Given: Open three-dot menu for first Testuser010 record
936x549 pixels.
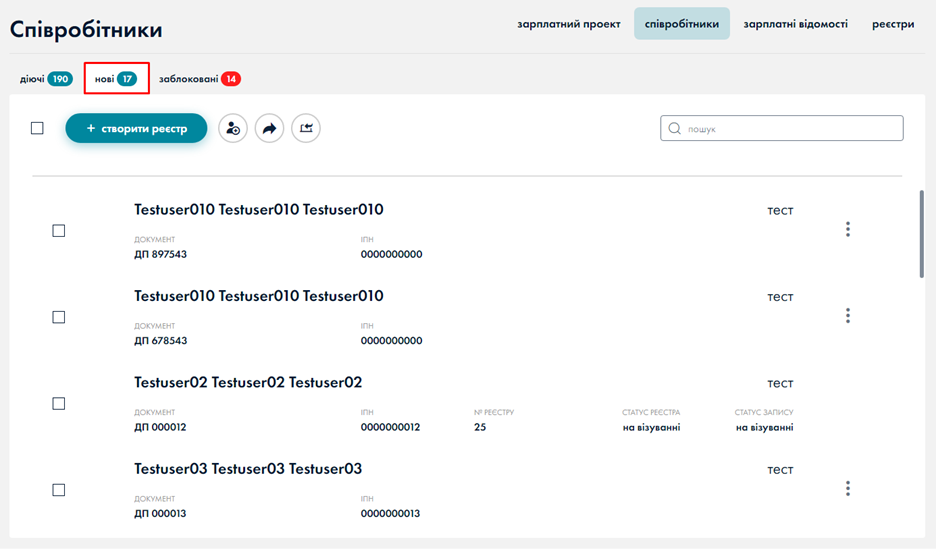Looking at the screenshot, I should click(847, 230).
